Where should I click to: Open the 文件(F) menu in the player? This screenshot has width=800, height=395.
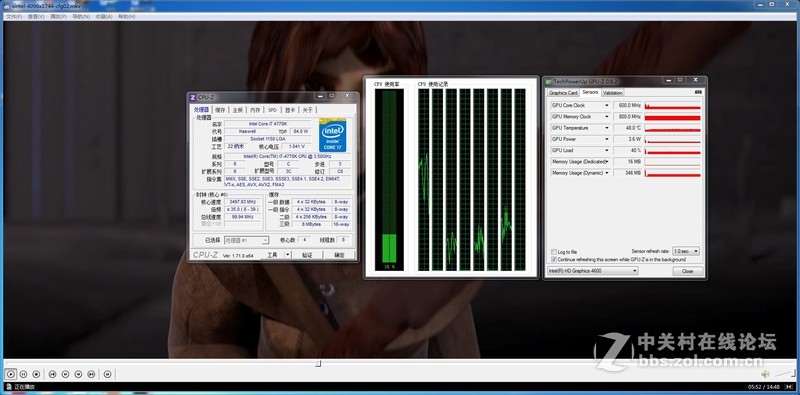point(14,16)
